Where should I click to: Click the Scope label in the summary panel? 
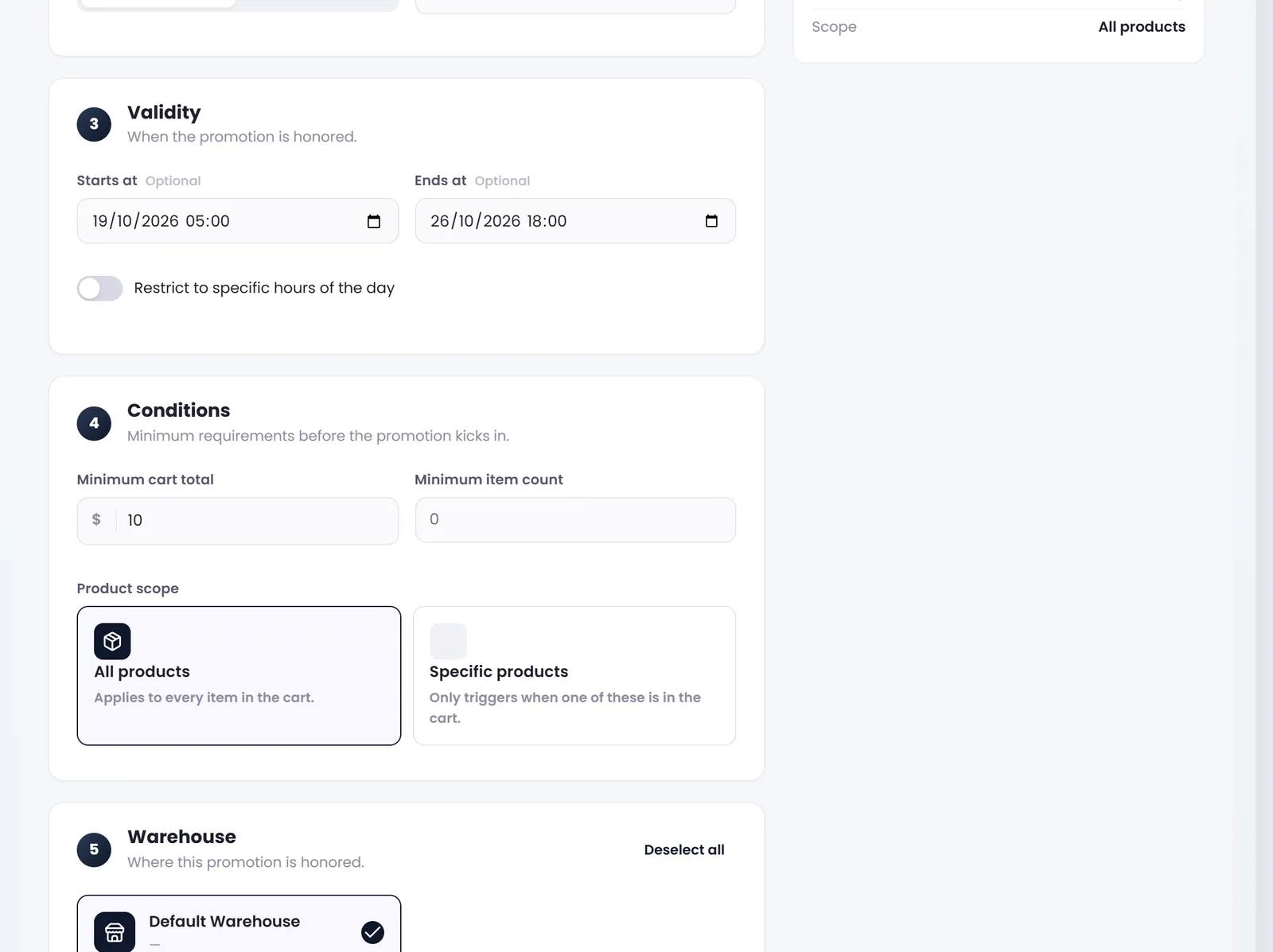pyautogui.click(x=834, y=26)
